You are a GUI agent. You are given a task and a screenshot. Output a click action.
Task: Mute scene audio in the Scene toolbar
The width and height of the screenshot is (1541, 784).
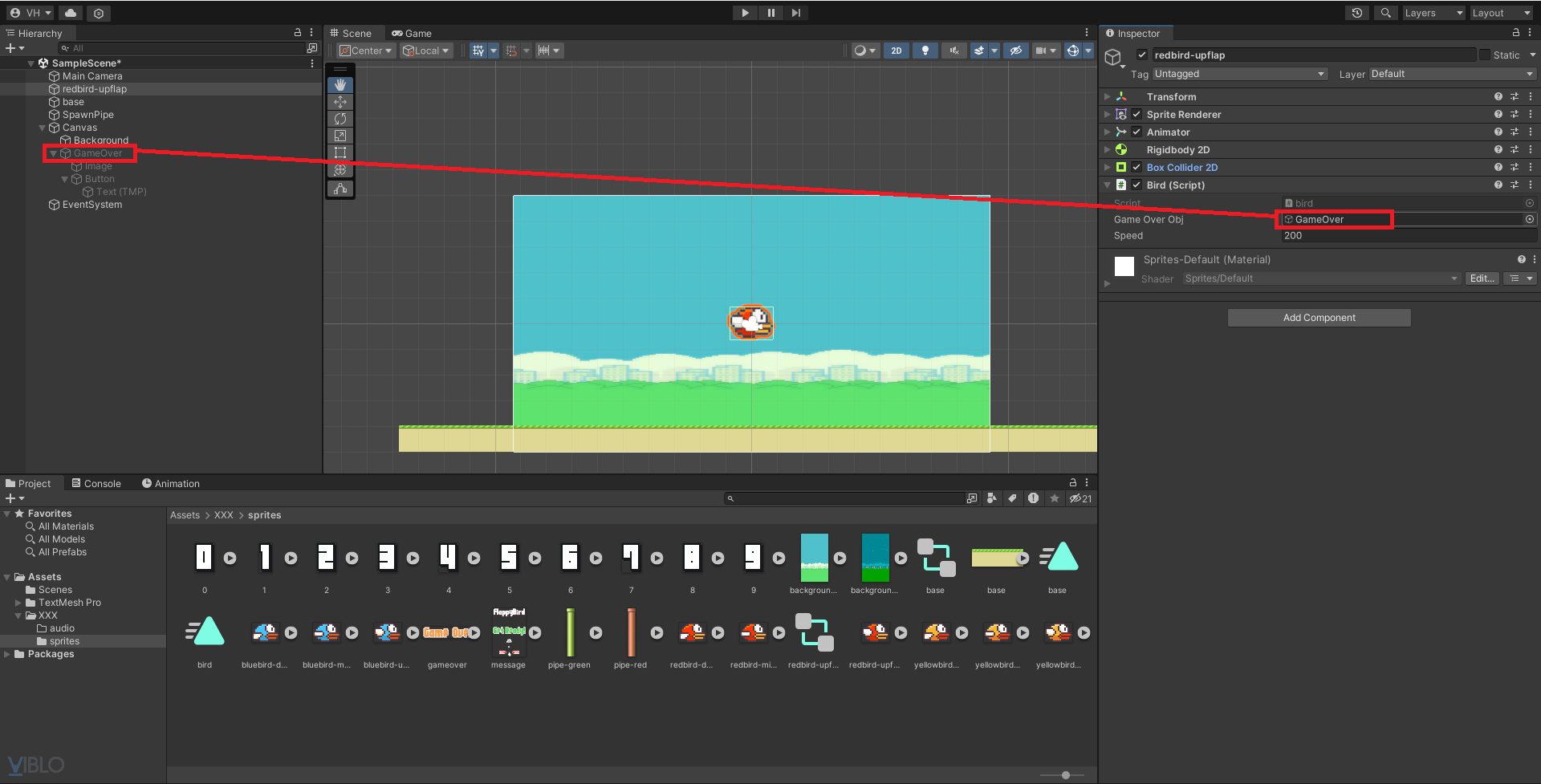coord(954,51)
